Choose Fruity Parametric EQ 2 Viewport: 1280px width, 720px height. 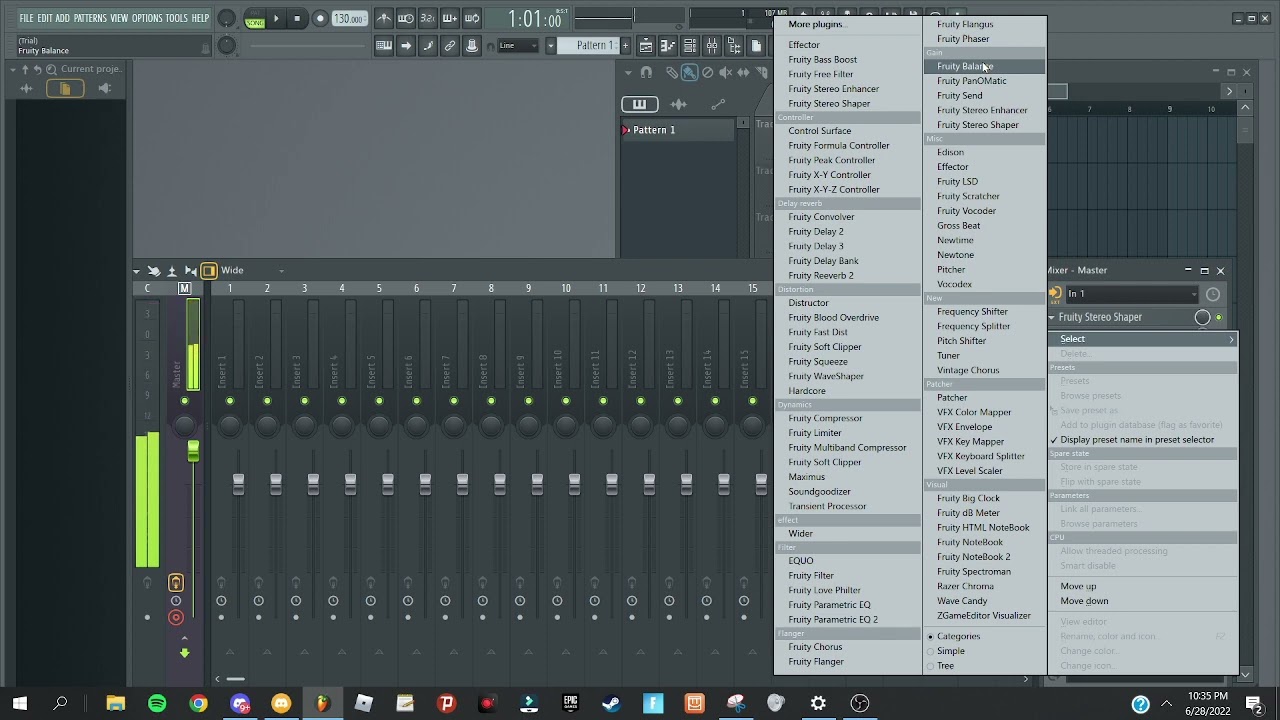click(848, 620)
